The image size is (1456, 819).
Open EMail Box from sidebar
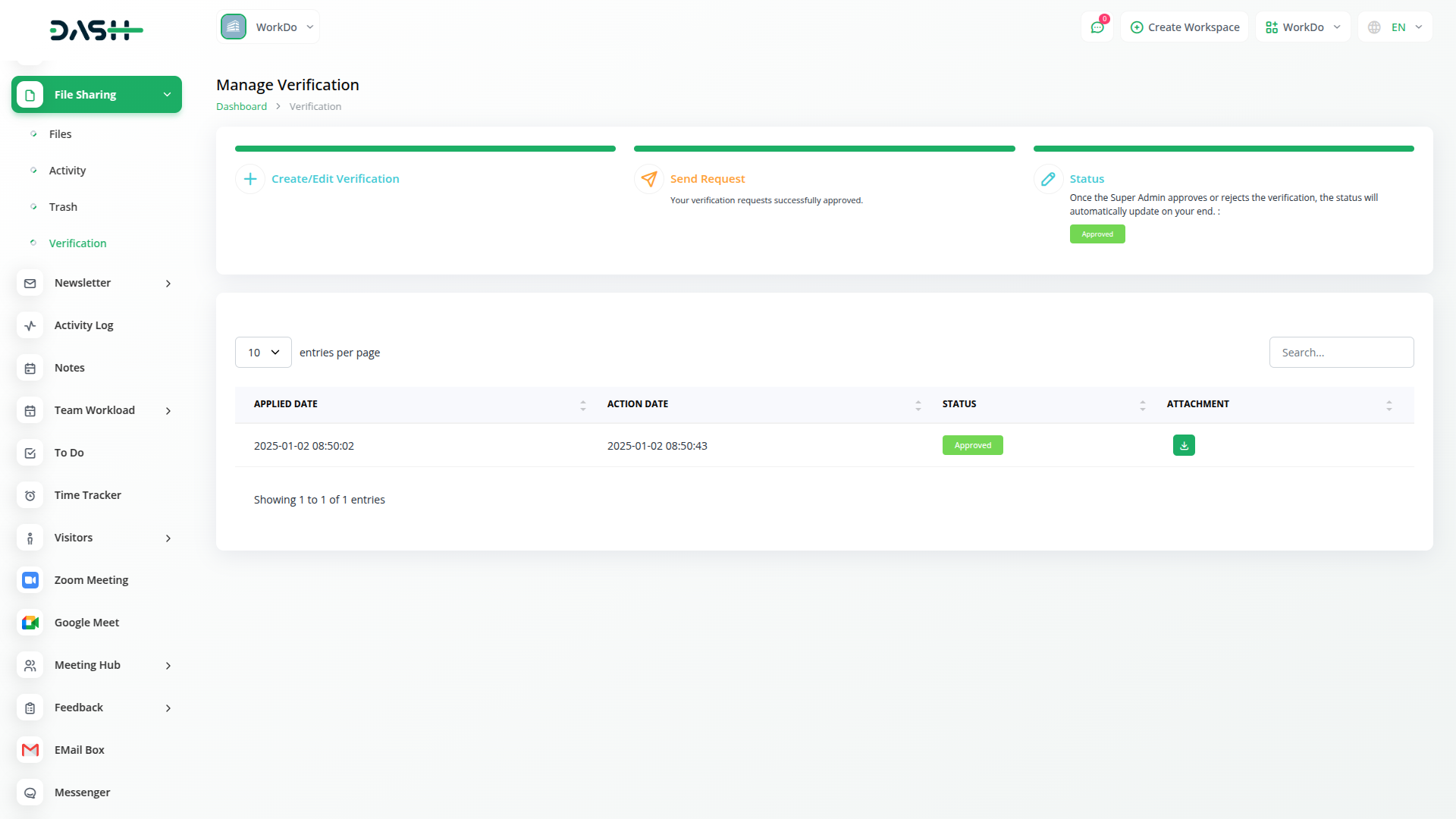coord(79,750)
